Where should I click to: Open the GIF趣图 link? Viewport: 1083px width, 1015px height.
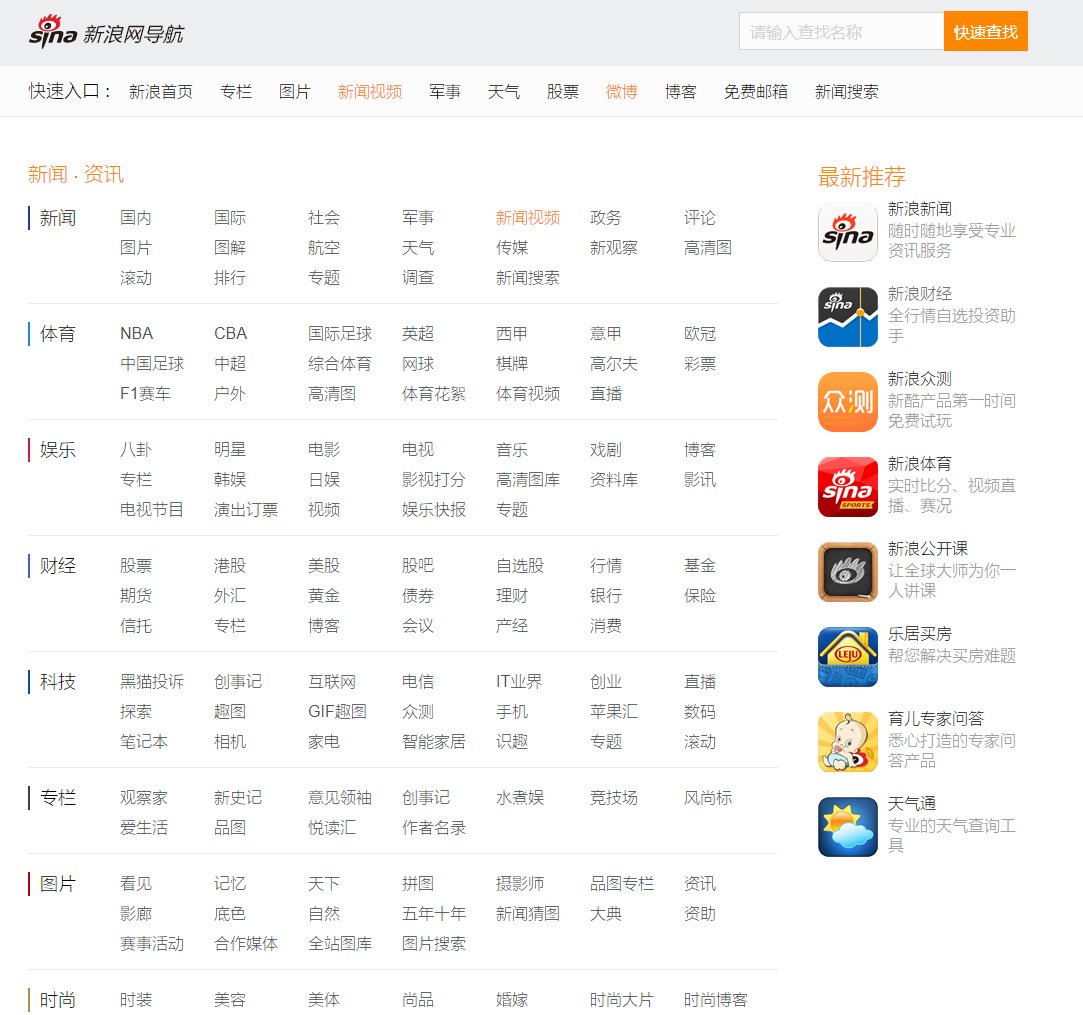click(337, 712)
